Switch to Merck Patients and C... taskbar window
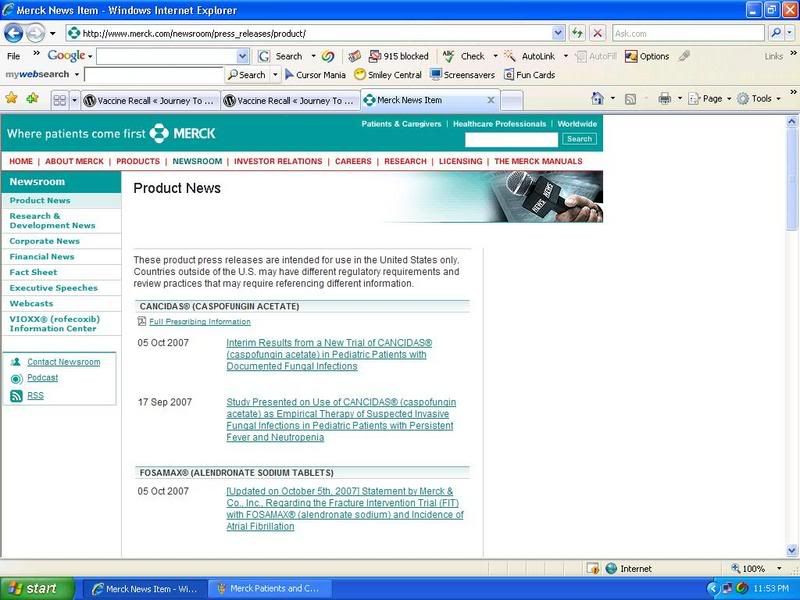 click(269, 588)
